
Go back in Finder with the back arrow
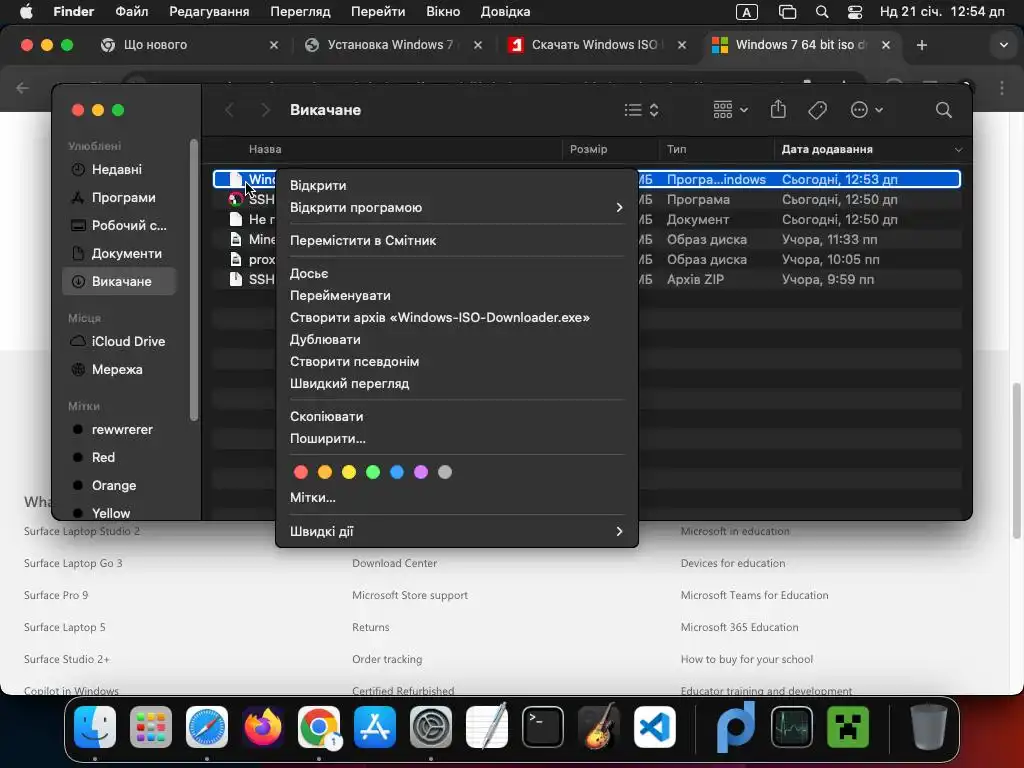[x=229, y=110]
